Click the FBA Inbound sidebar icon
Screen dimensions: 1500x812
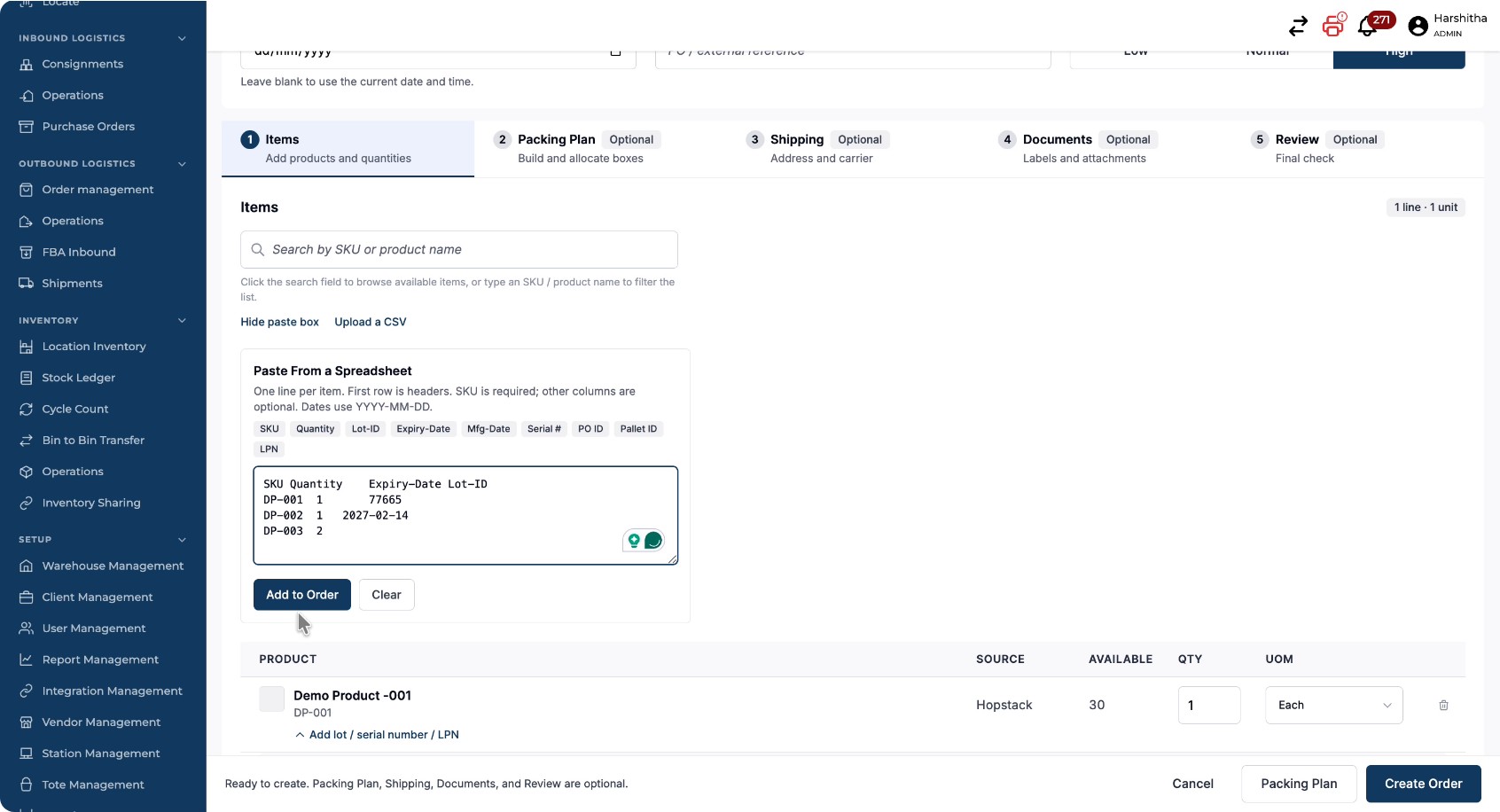pos(27,253)
